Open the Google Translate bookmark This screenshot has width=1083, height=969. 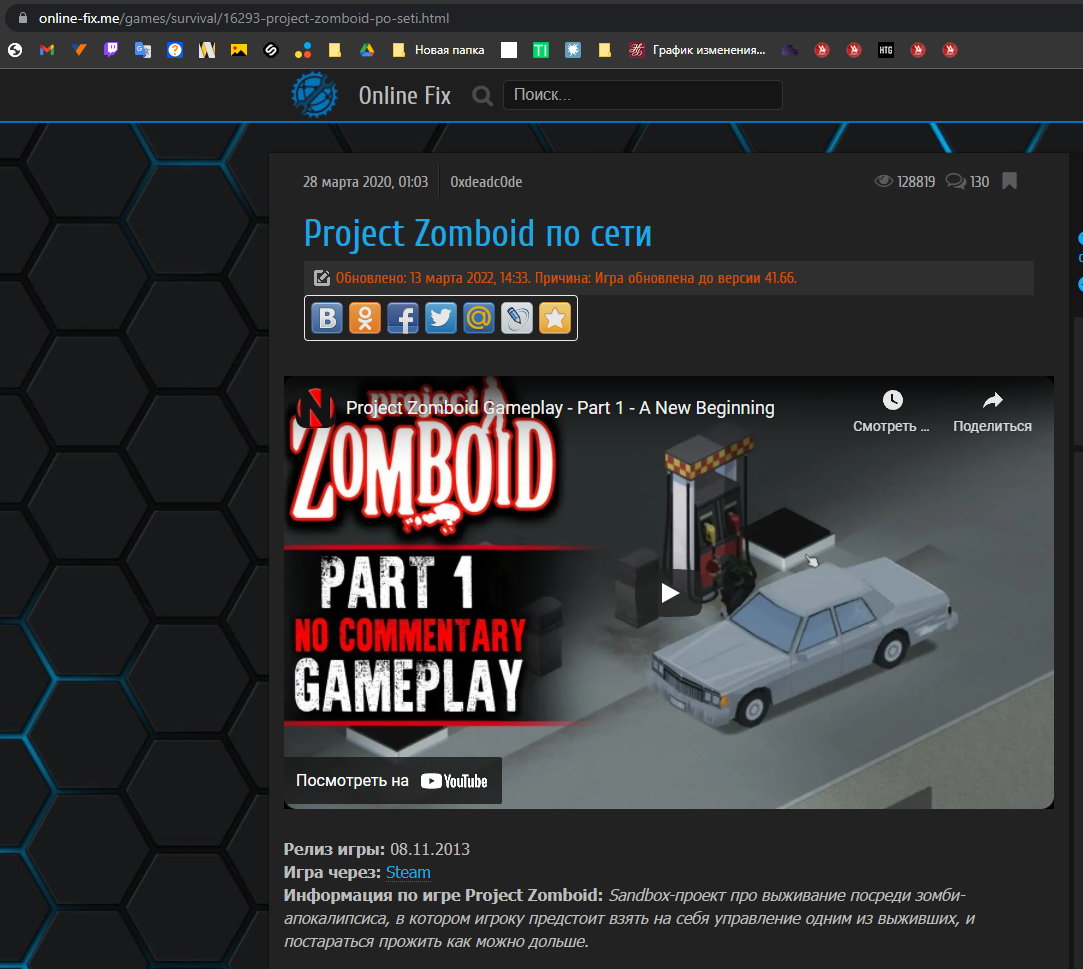click(143, 50)
